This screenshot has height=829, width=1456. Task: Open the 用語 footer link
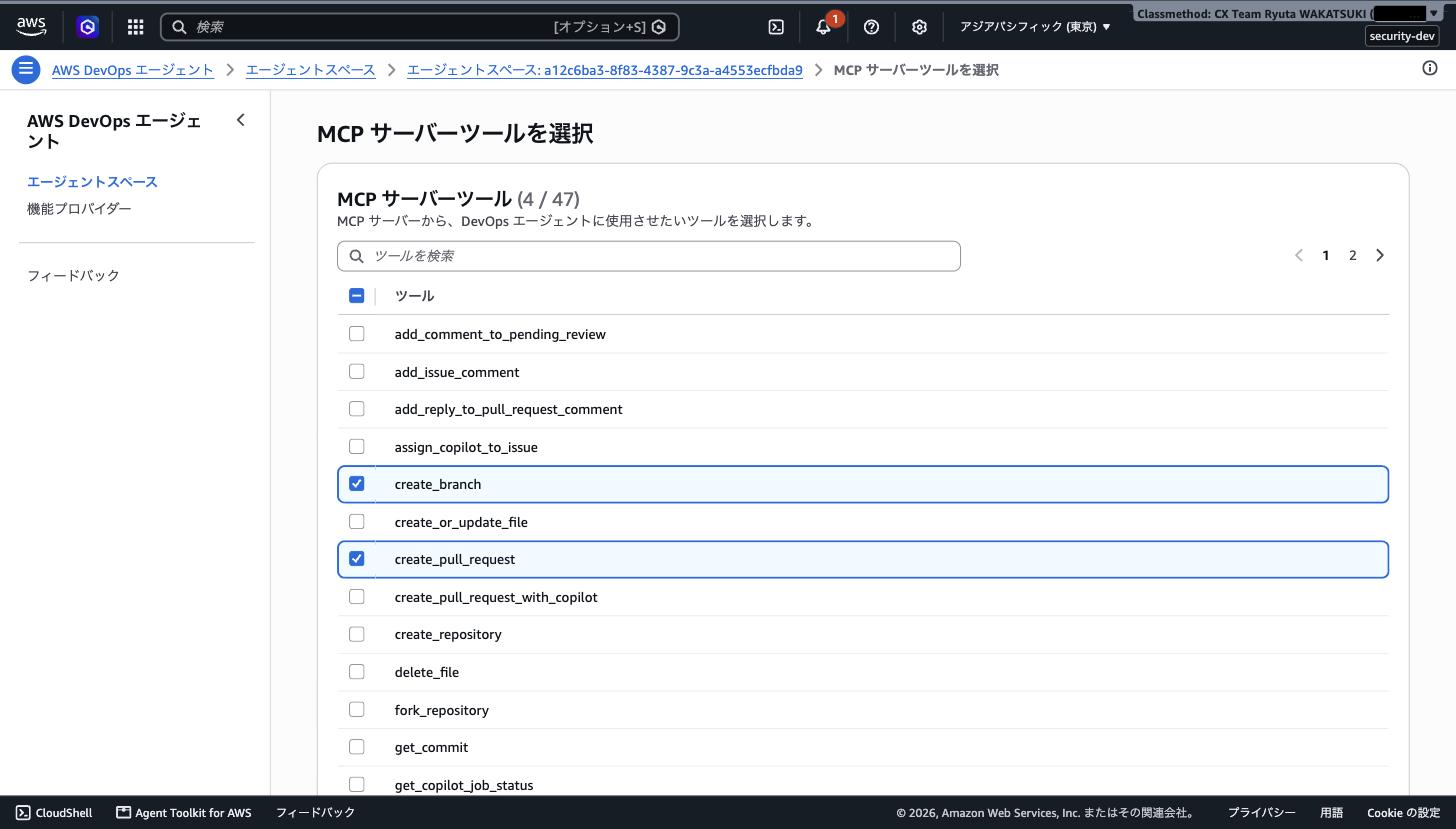coord(1331,813)
